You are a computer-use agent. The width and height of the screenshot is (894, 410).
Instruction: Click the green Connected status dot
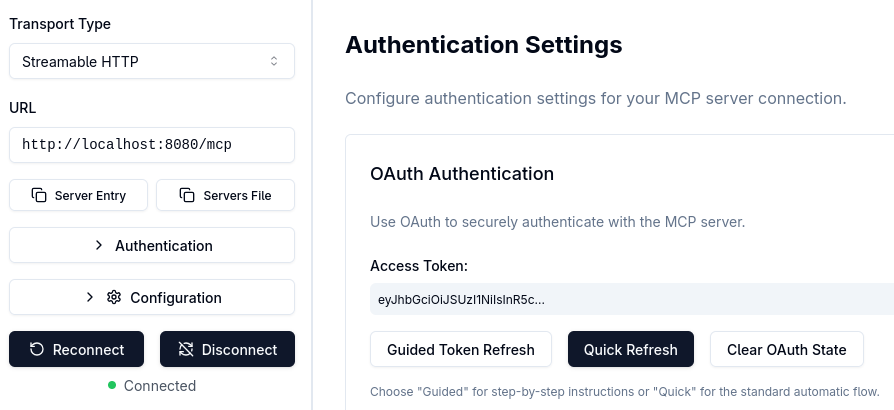point(113,385)
